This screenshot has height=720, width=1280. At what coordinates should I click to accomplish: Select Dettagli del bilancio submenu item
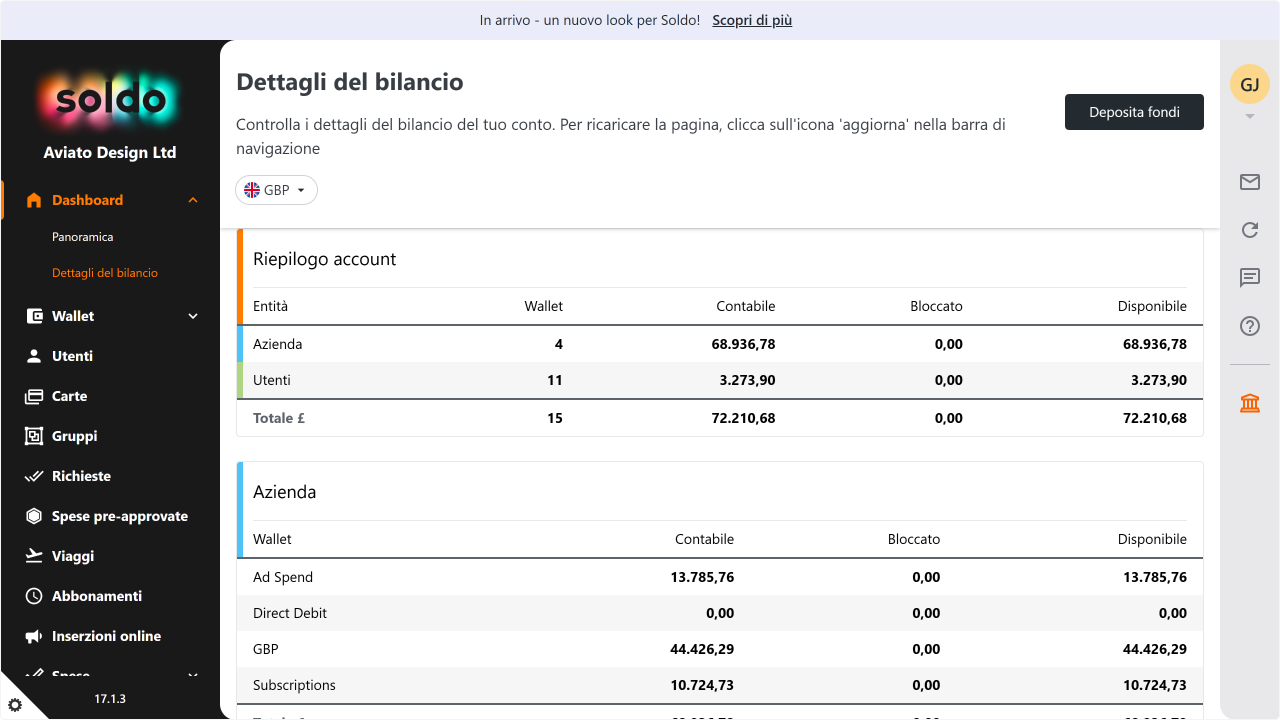coord(105,273)
